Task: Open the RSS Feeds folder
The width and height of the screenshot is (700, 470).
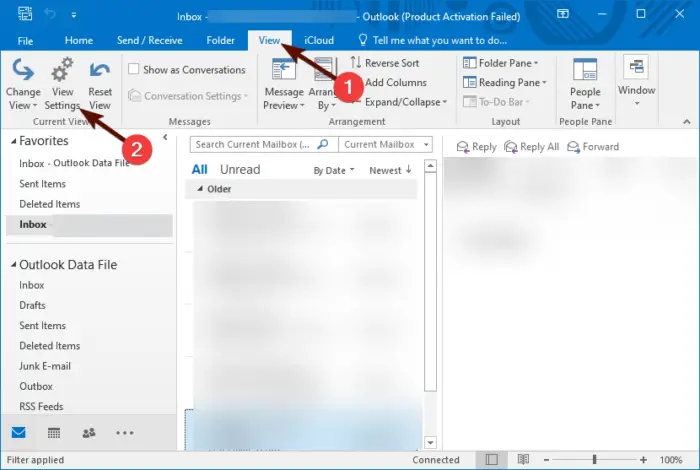Action: 41,406
